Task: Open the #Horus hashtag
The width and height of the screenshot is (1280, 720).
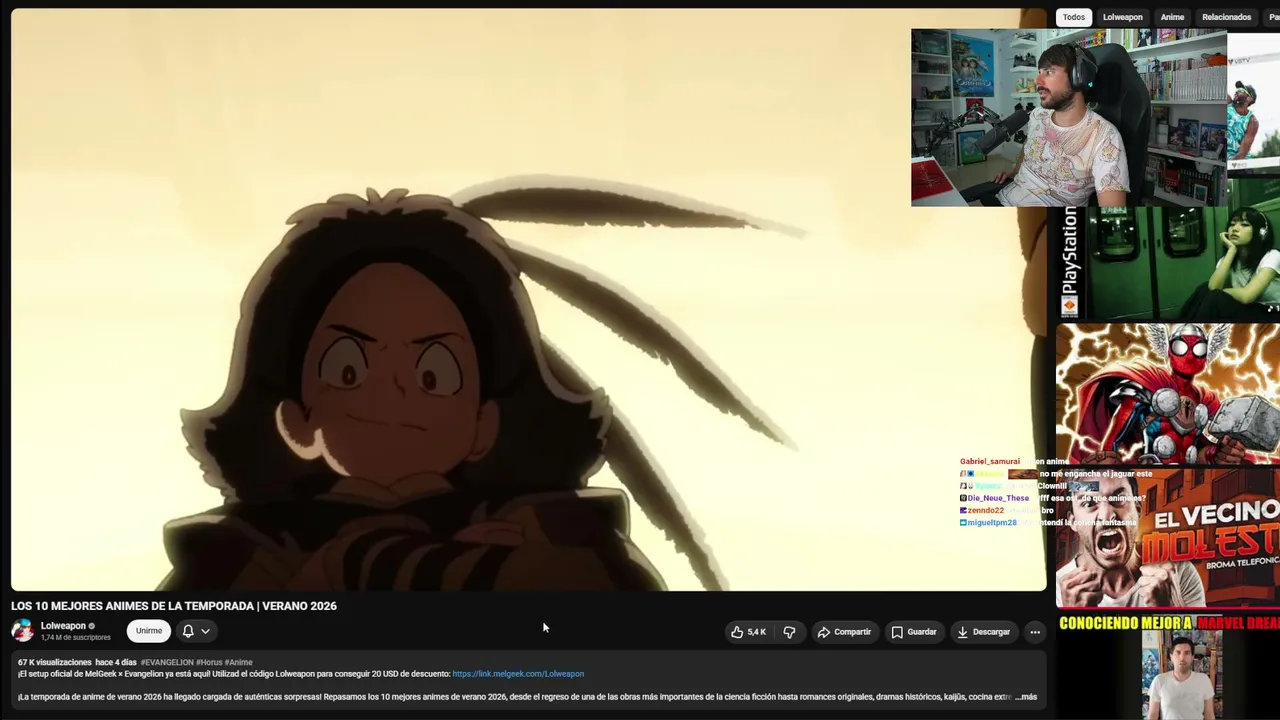Action: (209, 662)
